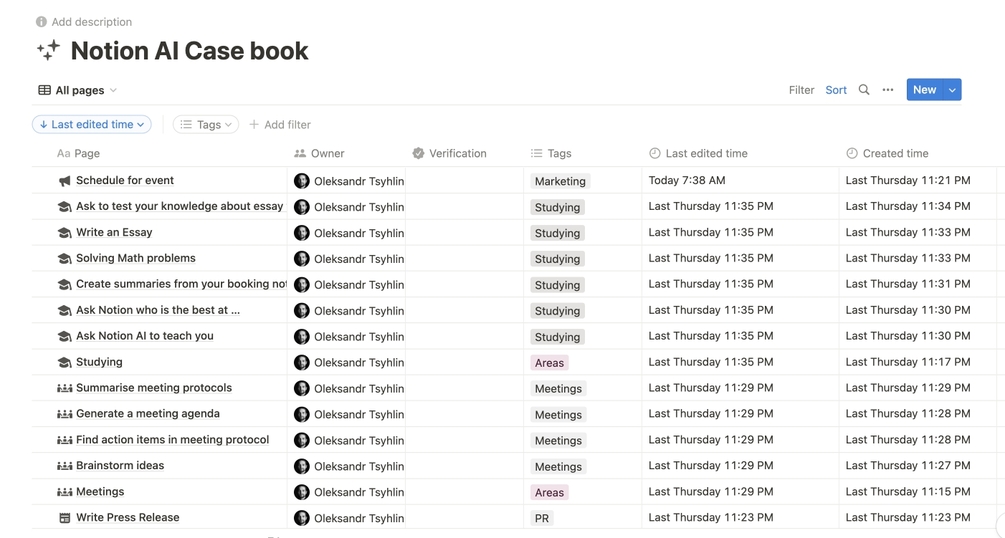Viewport: 1005px width, 538px height.
Task: Click the megaphone icon beside Schedule for event
Action: tap(64, 181)
